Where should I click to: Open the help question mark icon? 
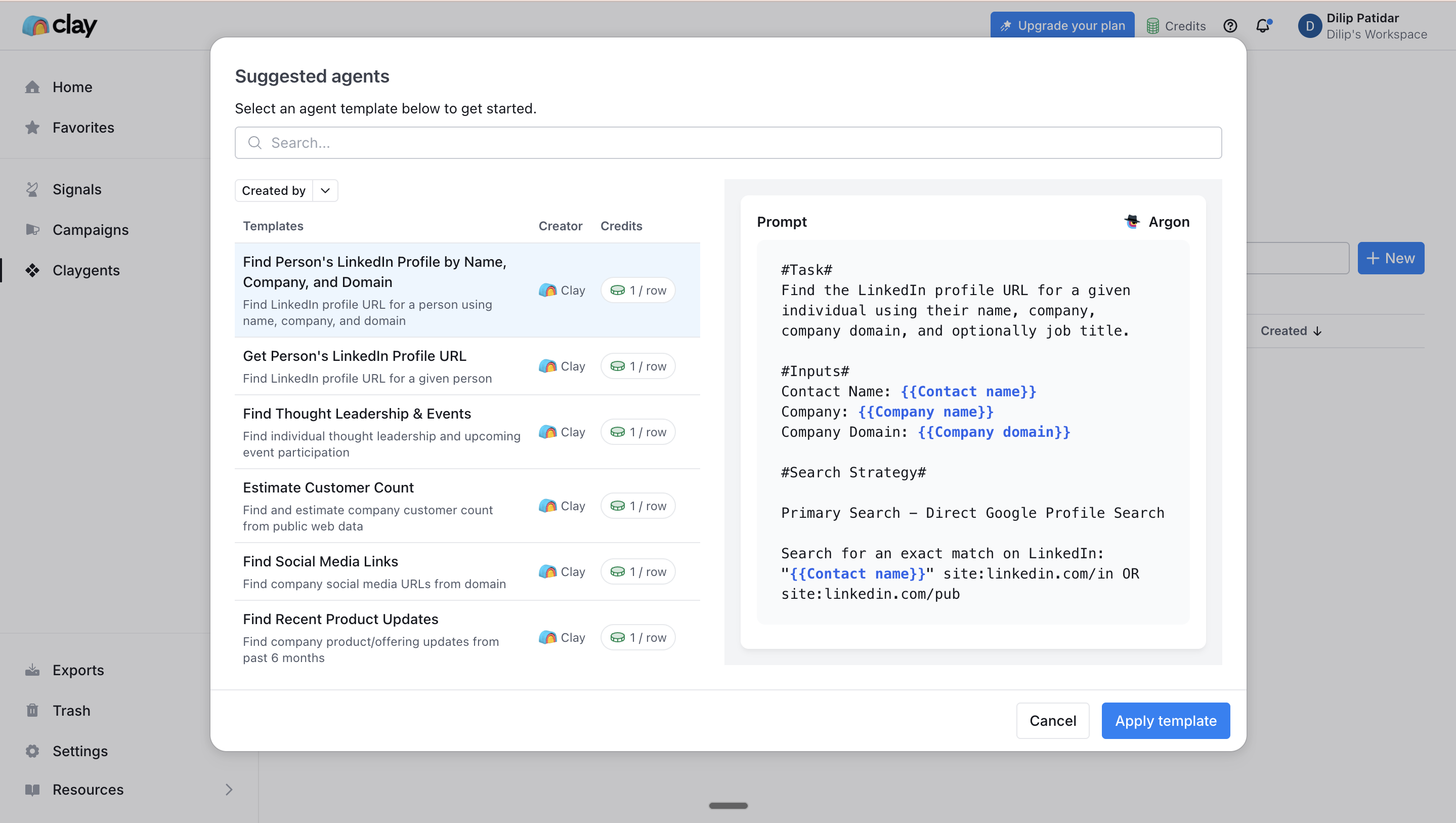(1230, 26)
